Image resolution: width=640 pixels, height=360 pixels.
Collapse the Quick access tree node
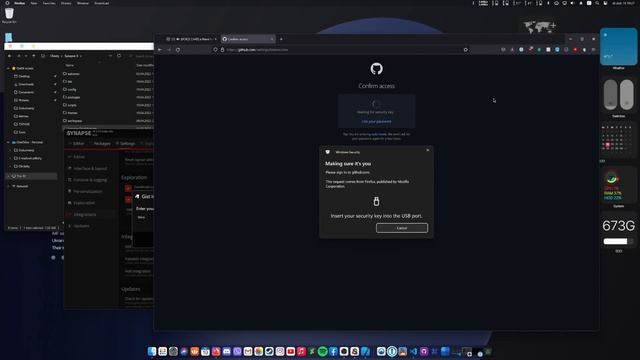pyautogui.click(x=8, y=69)
